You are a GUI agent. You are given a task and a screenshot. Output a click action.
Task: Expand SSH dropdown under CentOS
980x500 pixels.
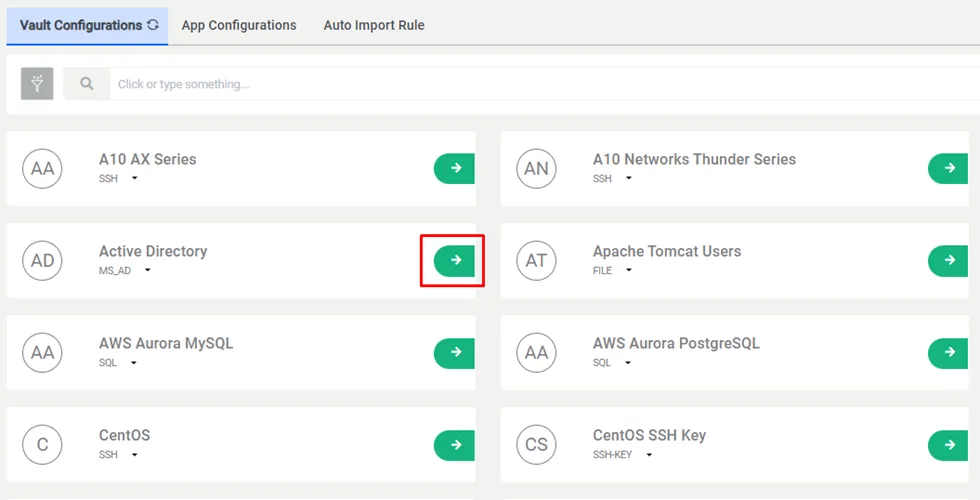coord(134,455)
